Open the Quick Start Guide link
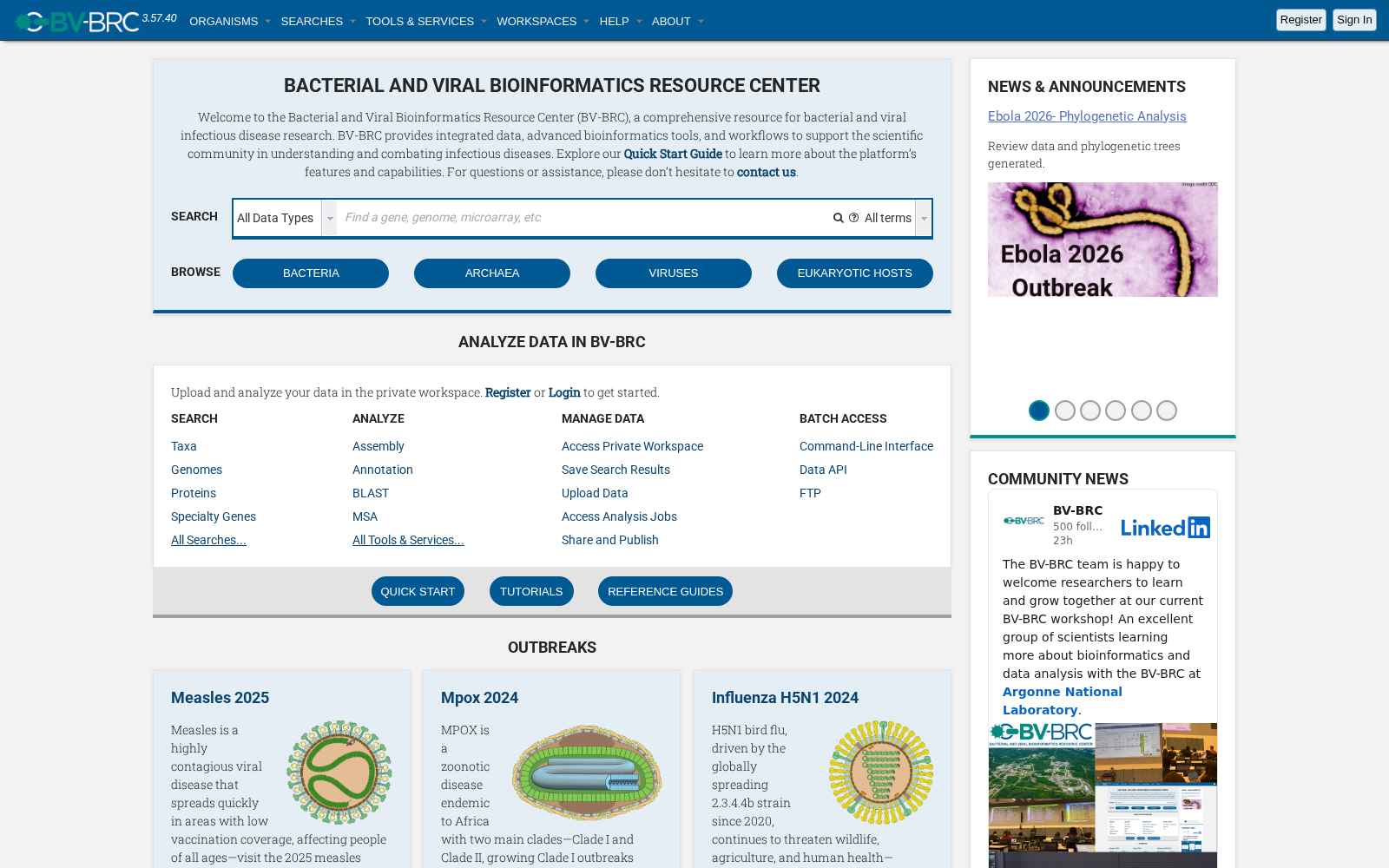Viewport: 1389px width, 868px height. (673, 154)
